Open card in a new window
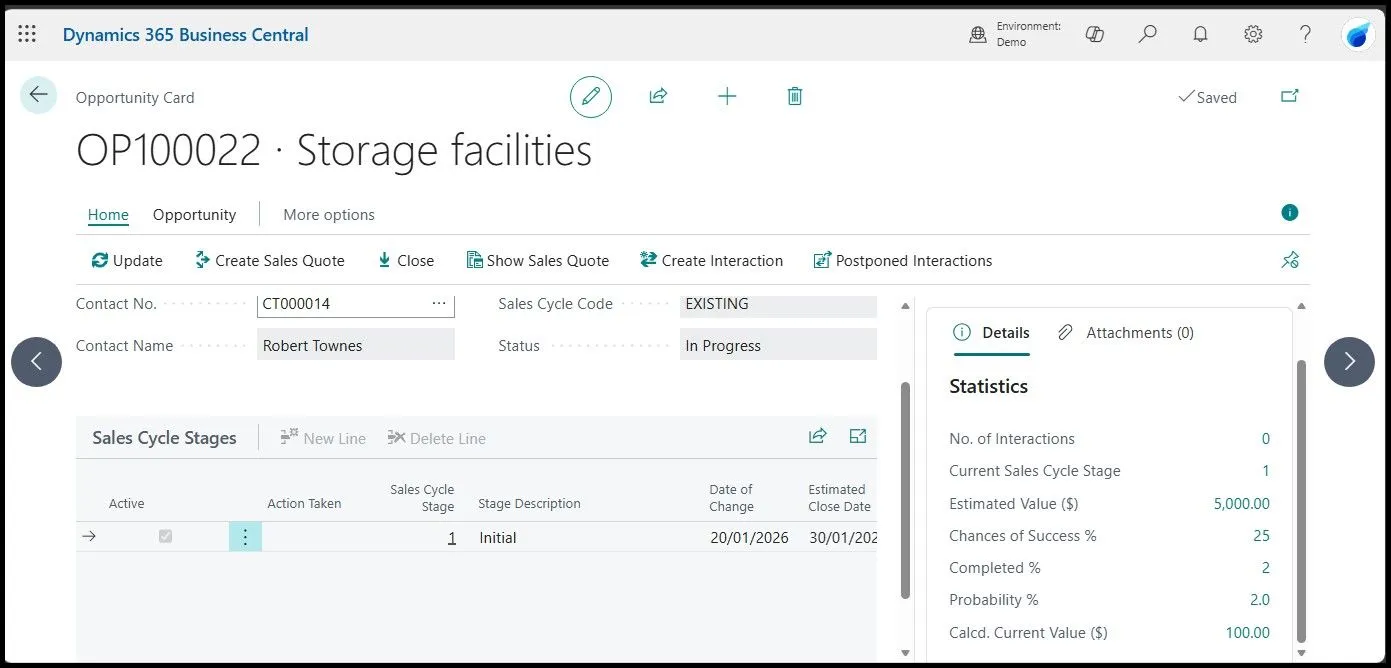The height and width of the screenshot is (668, 1391). click(1290, 96)
